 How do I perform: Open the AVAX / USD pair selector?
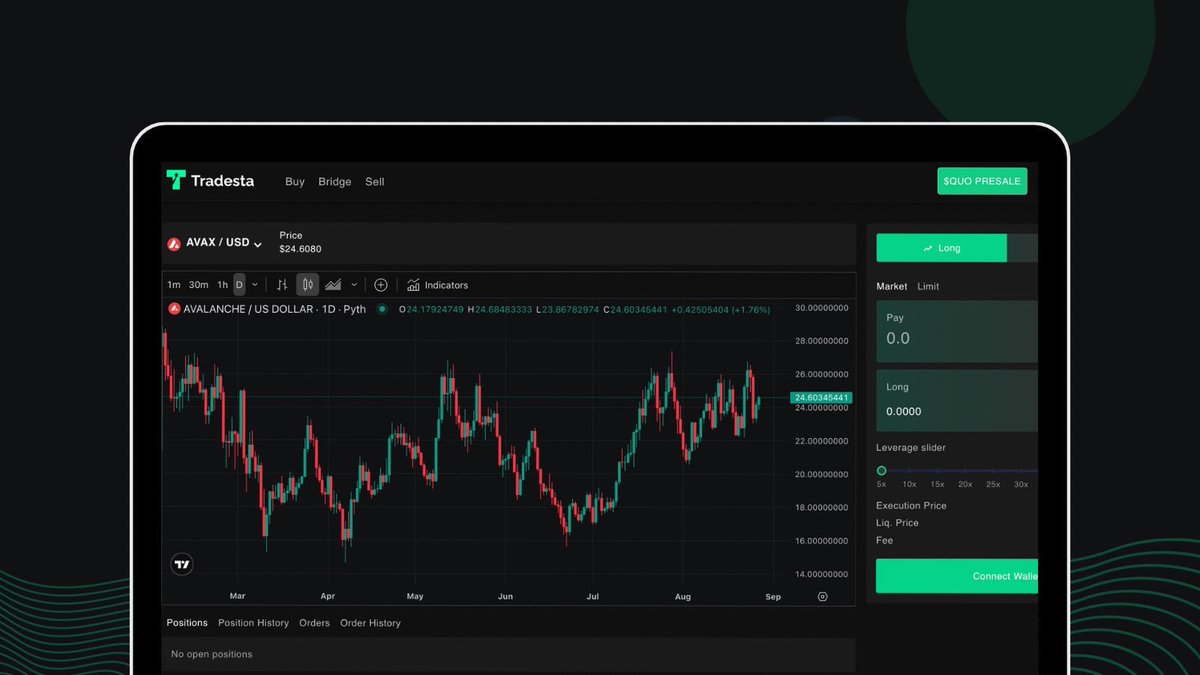215,242
